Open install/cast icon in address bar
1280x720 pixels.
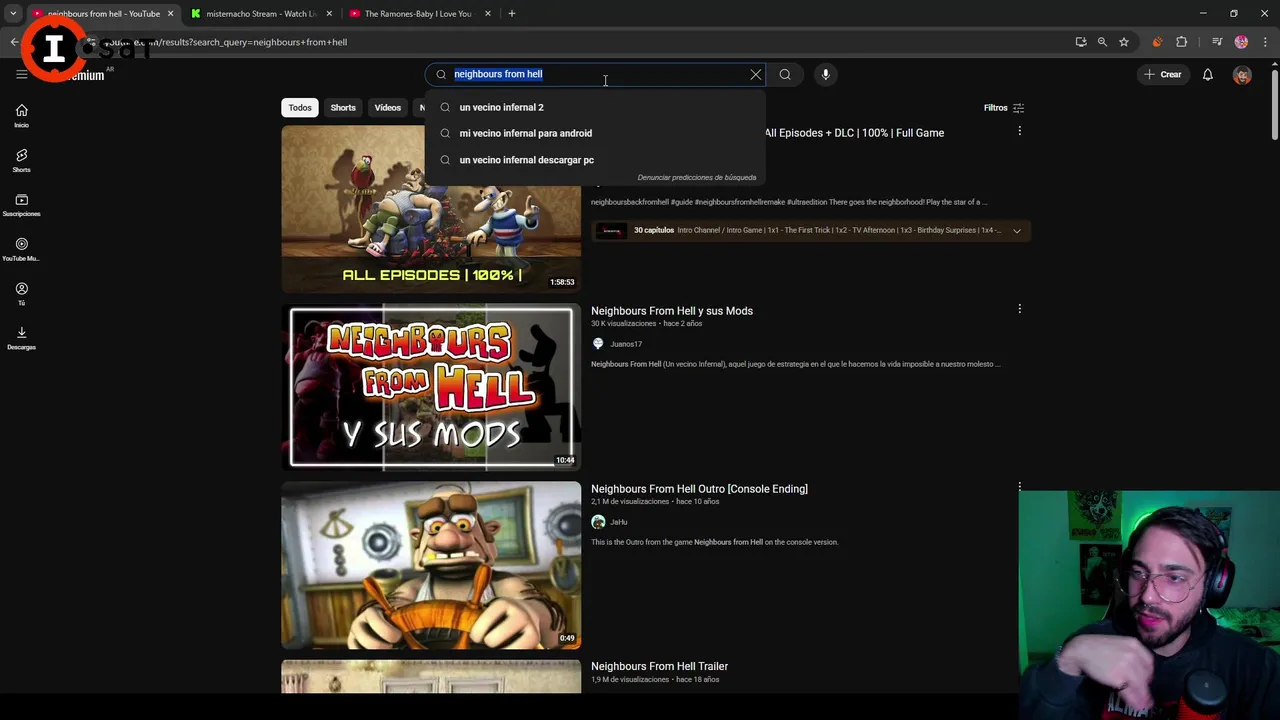1081,42
